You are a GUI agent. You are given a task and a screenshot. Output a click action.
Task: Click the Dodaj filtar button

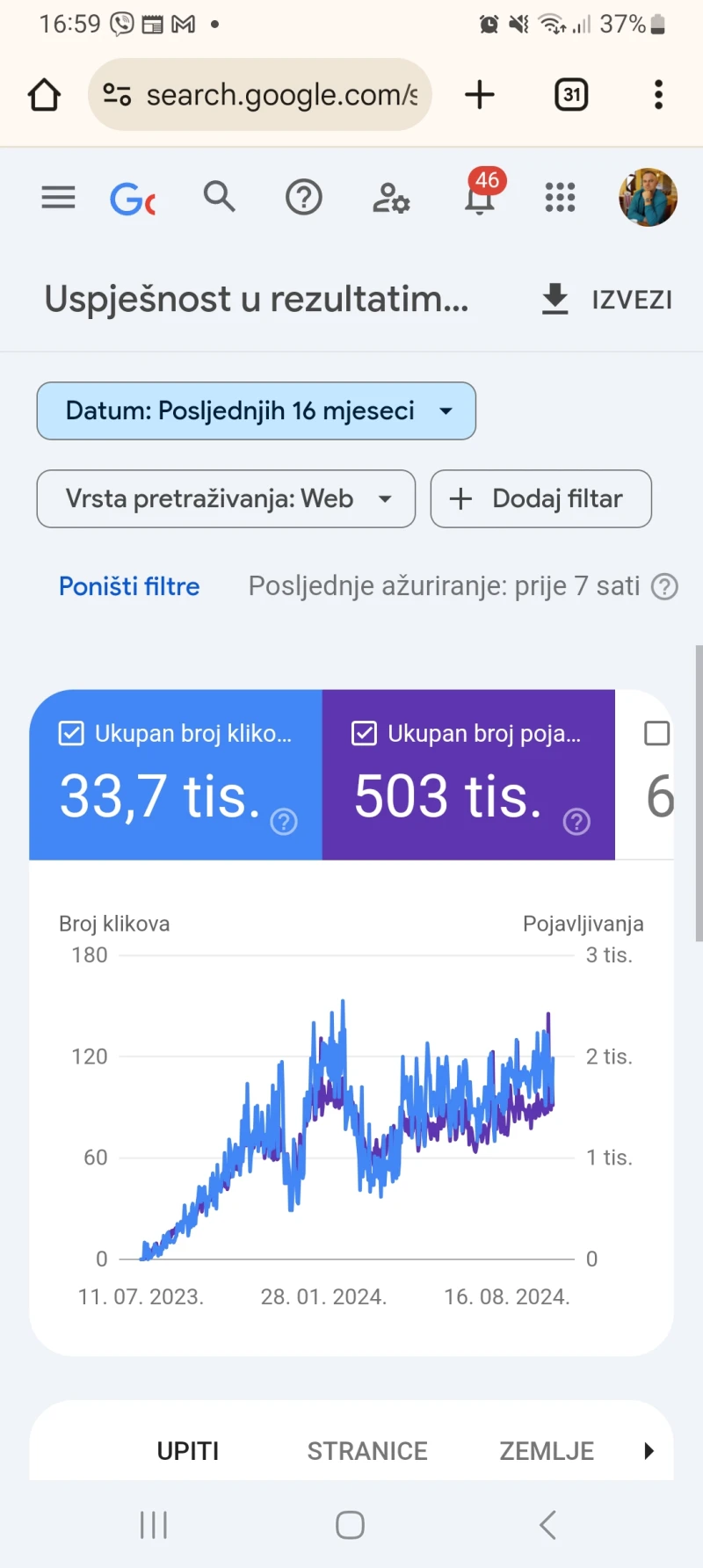pos(540,498)
